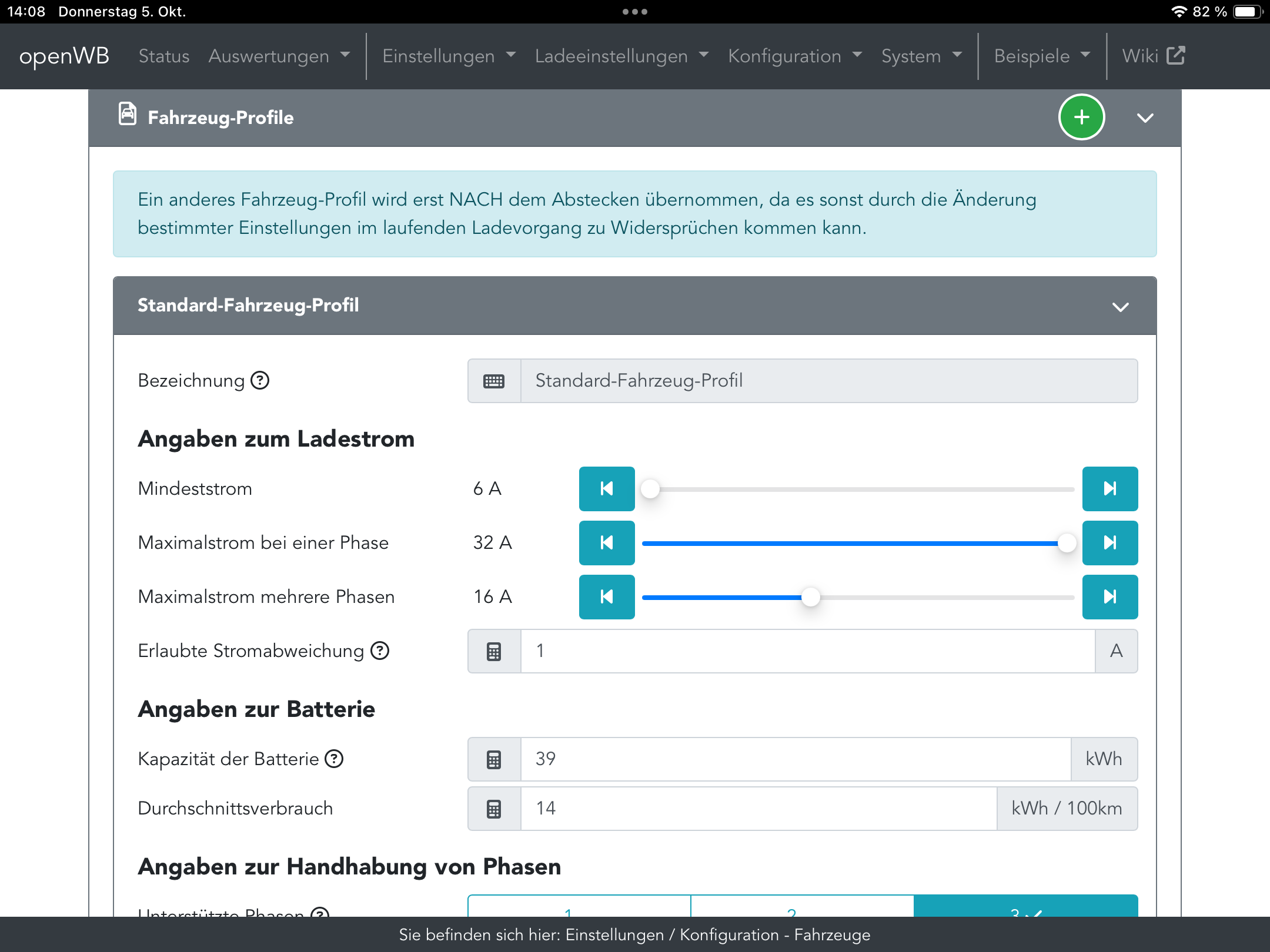1270x952 pixels.
Task: Click the openWB brand link
Action: [x=64, y=56]
